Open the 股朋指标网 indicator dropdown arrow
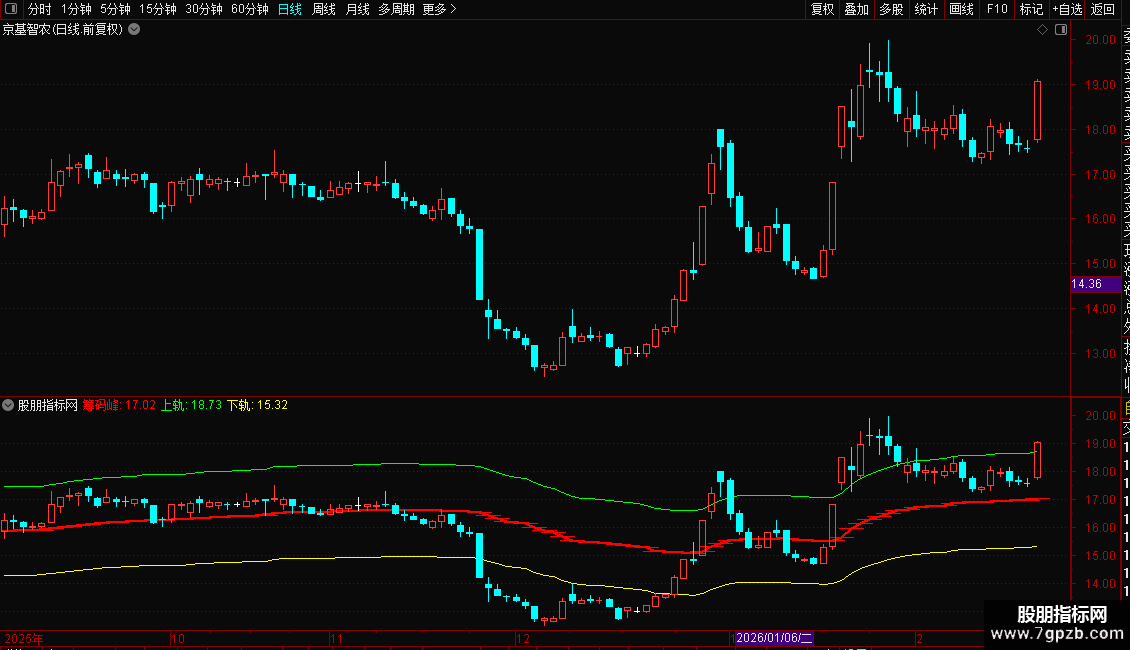 point(8,405)
